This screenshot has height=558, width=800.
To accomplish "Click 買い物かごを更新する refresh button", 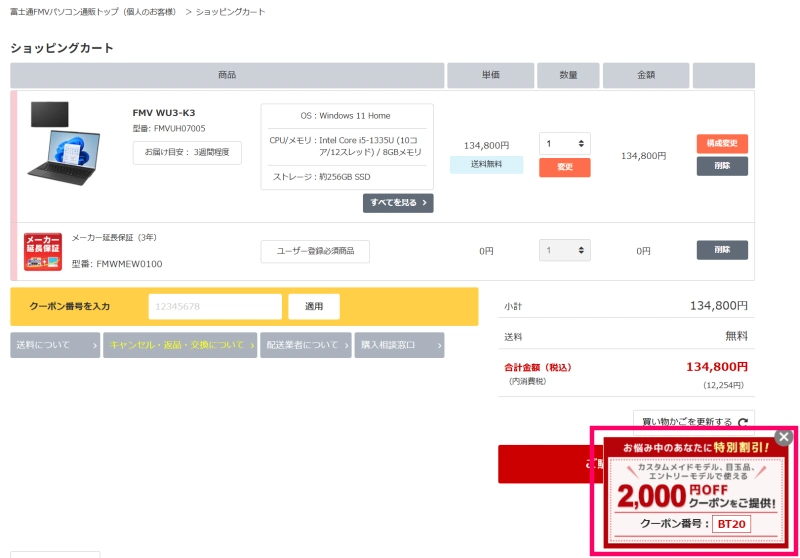I will (694, 422).
